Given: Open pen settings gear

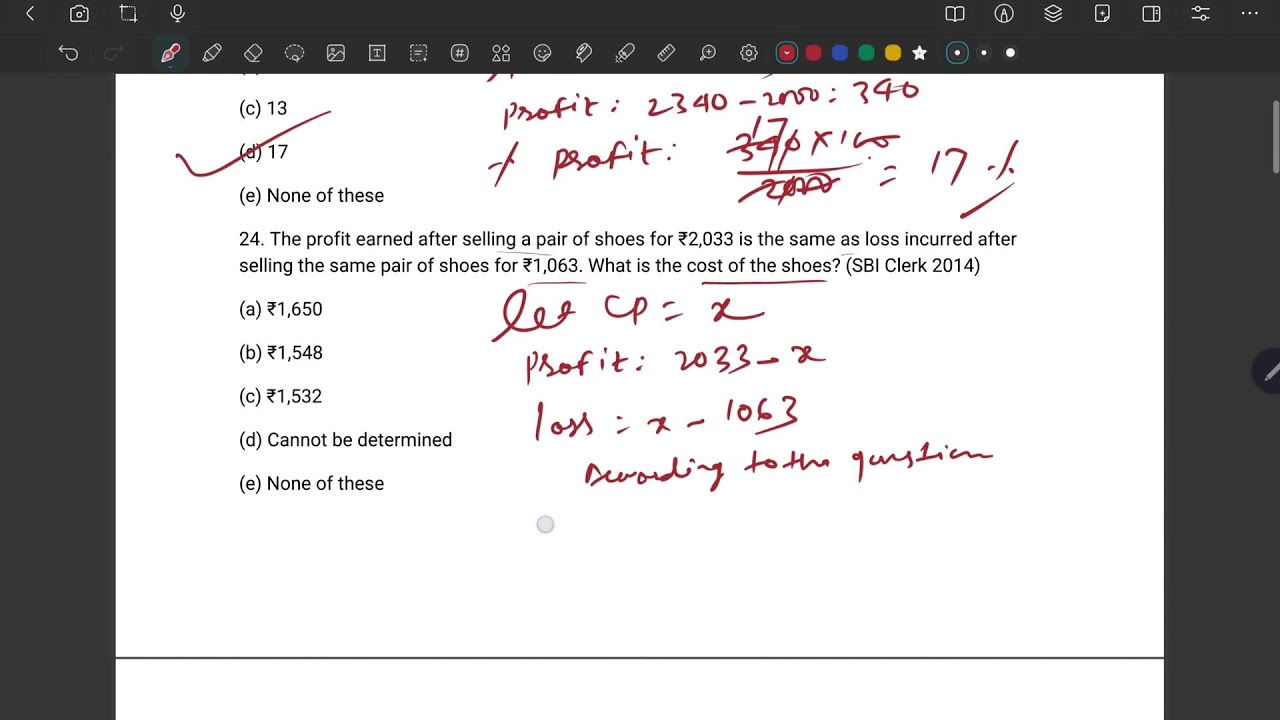Looking at the screenshot, I should coord(749,53).
